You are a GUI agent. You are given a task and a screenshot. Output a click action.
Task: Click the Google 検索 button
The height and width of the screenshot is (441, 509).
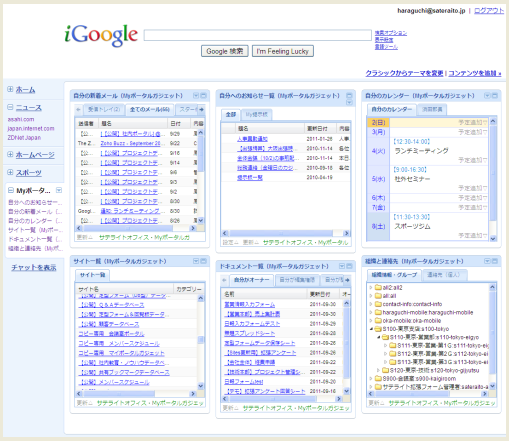click(225, 51)
